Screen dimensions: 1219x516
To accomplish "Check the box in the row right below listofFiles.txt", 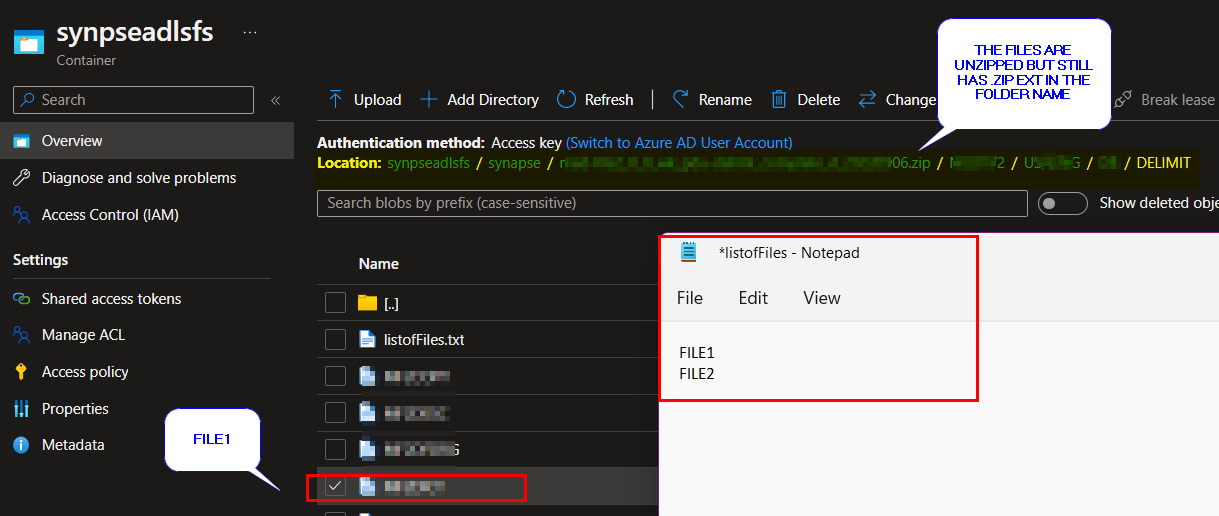I will coord(336,376).
